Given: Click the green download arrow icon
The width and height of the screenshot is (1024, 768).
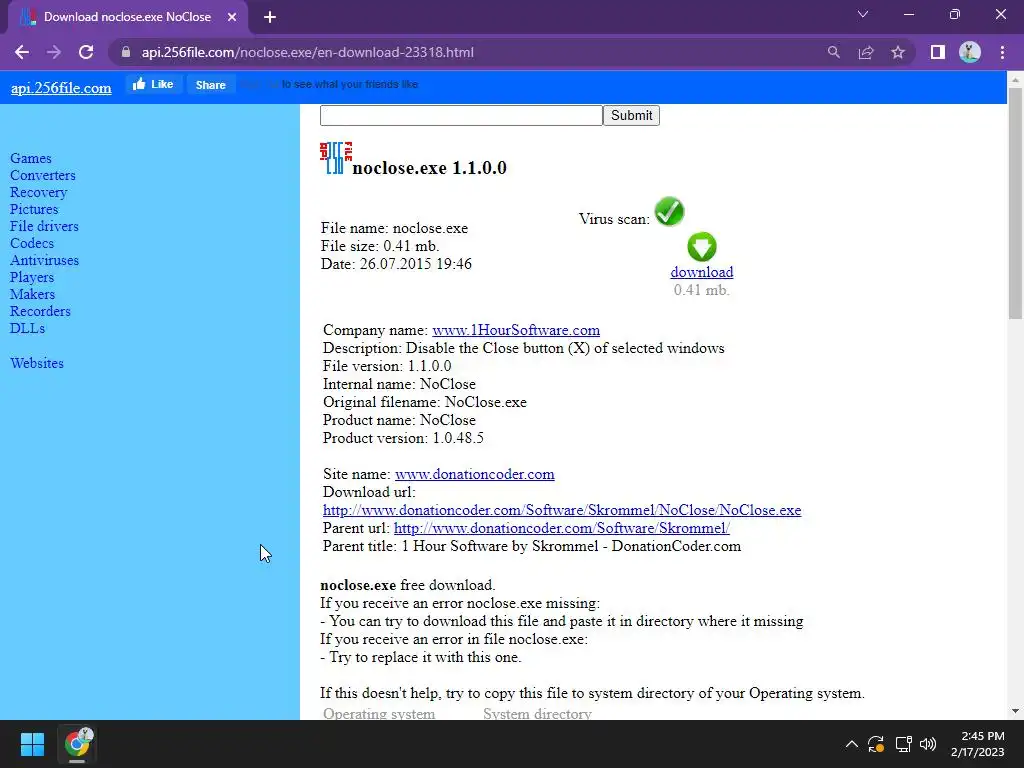Looking at the screenshot, I should pyautogui.click(x=702, y=247).
